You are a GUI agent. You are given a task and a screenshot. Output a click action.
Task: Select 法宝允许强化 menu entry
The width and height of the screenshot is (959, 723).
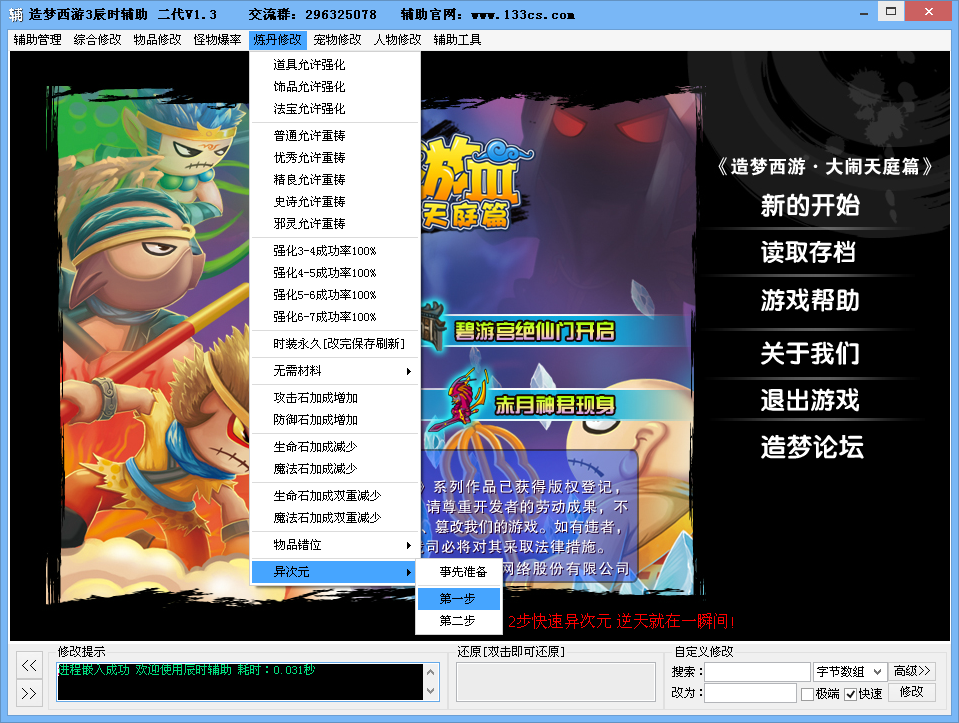(335, 109)
